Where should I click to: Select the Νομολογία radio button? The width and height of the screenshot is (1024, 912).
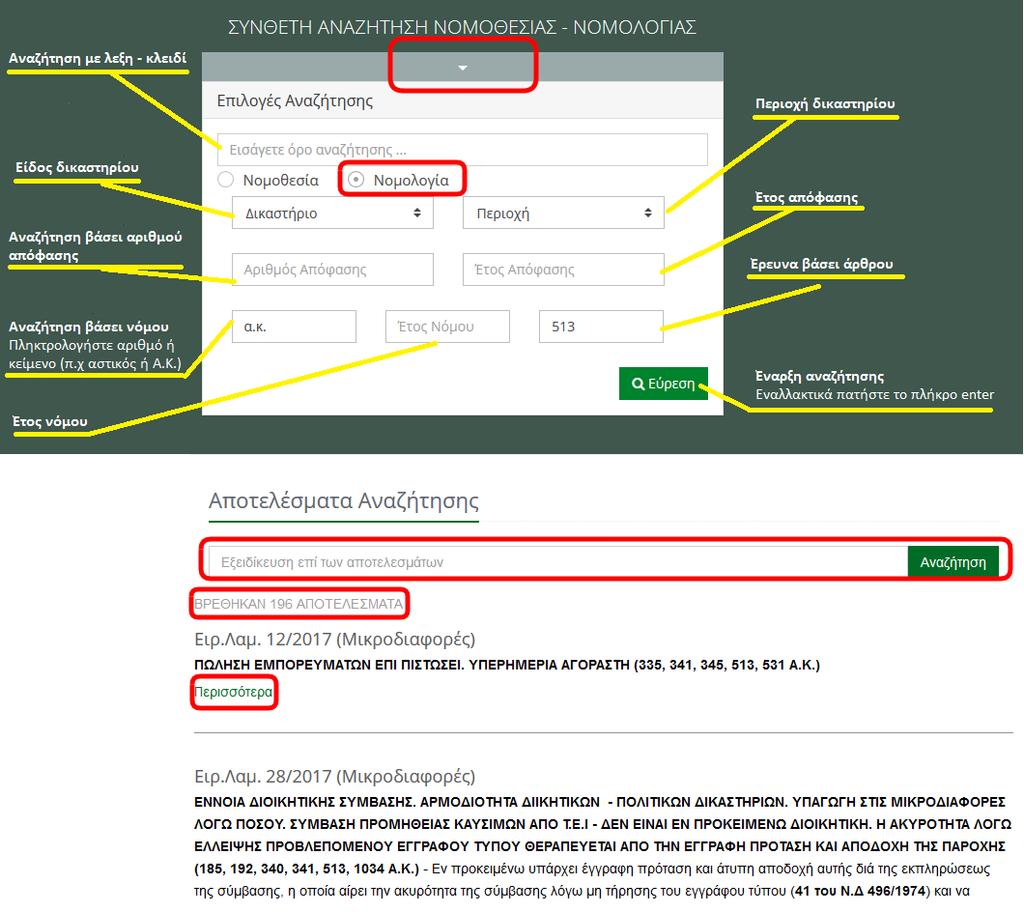pos(356,180)
